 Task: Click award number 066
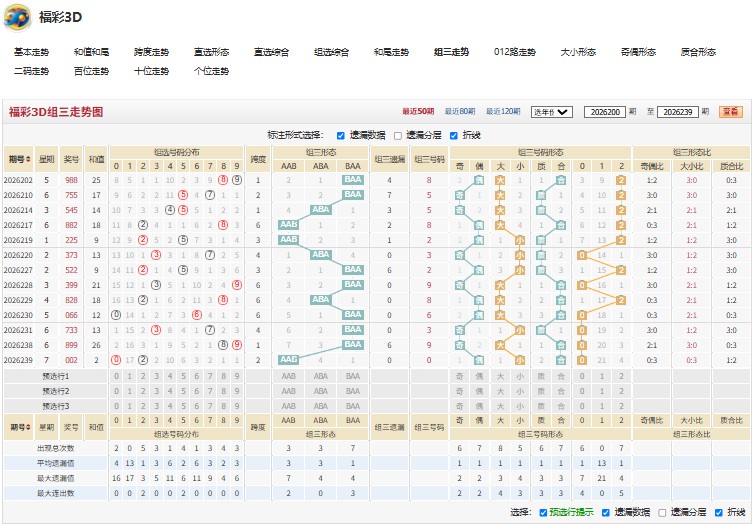[71, 315]
